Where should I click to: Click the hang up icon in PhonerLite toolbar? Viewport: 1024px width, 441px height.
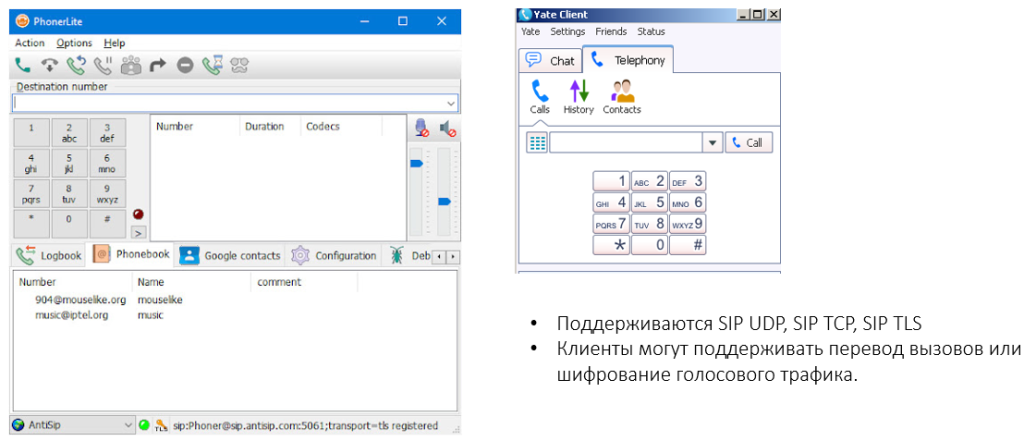tap(49, 65)
